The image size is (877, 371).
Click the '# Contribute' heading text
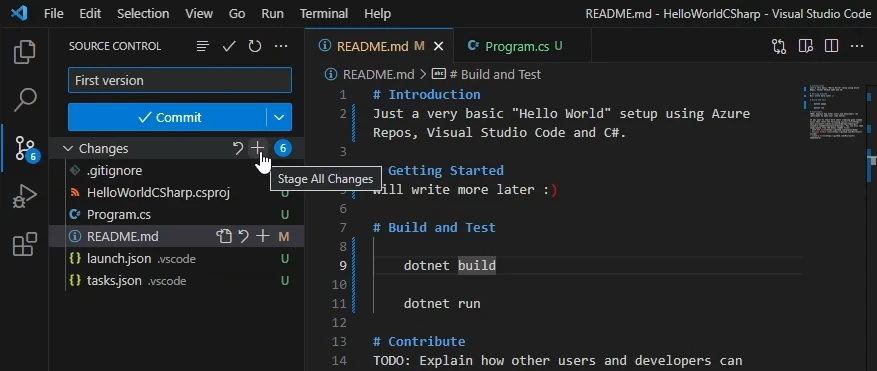419,342
